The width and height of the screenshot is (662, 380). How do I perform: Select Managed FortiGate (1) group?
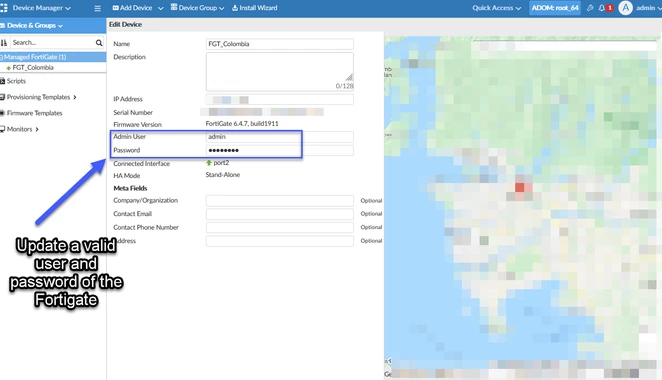click(53, 57)
